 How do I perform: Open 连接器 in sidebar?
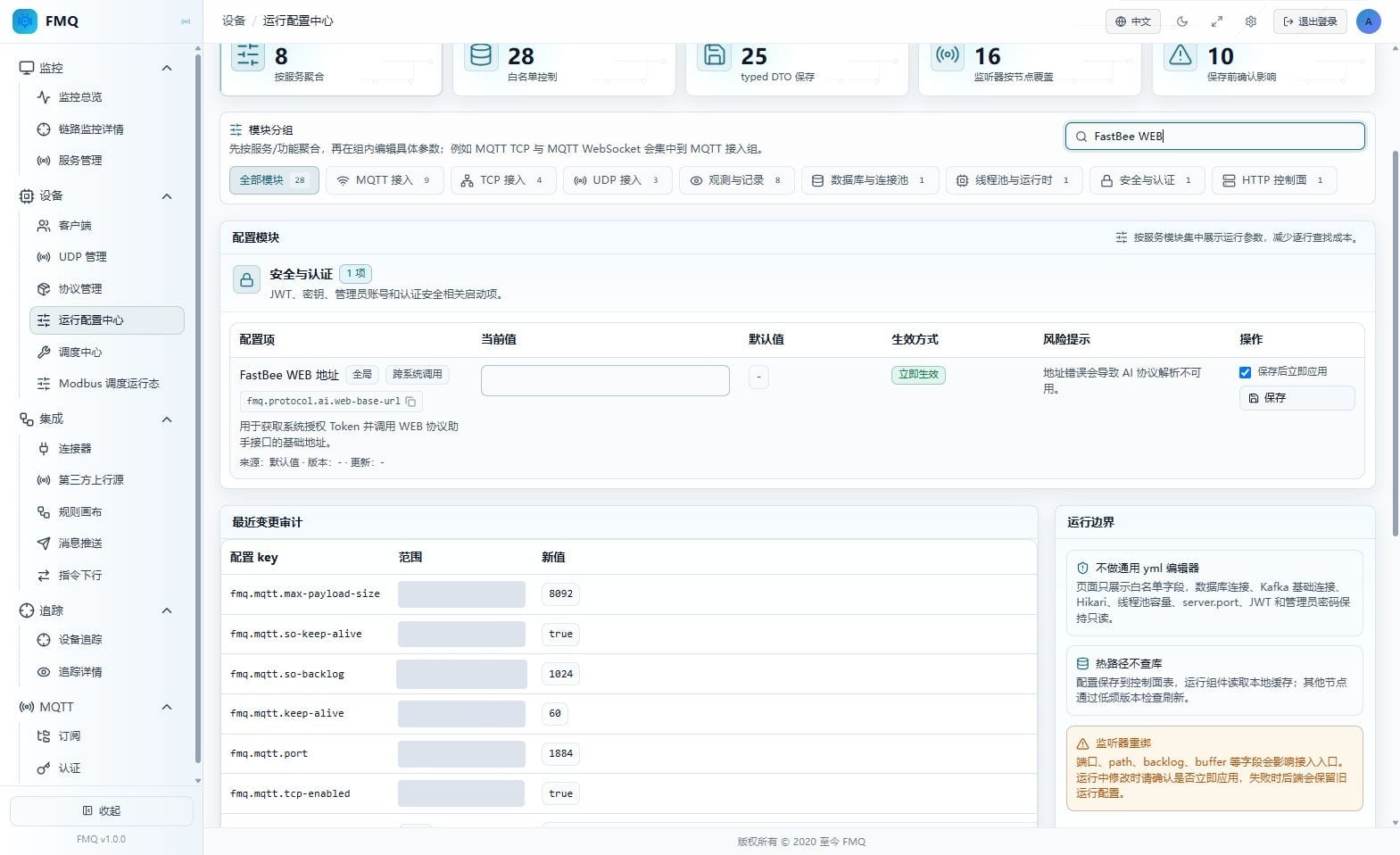(x=107, y=449)
